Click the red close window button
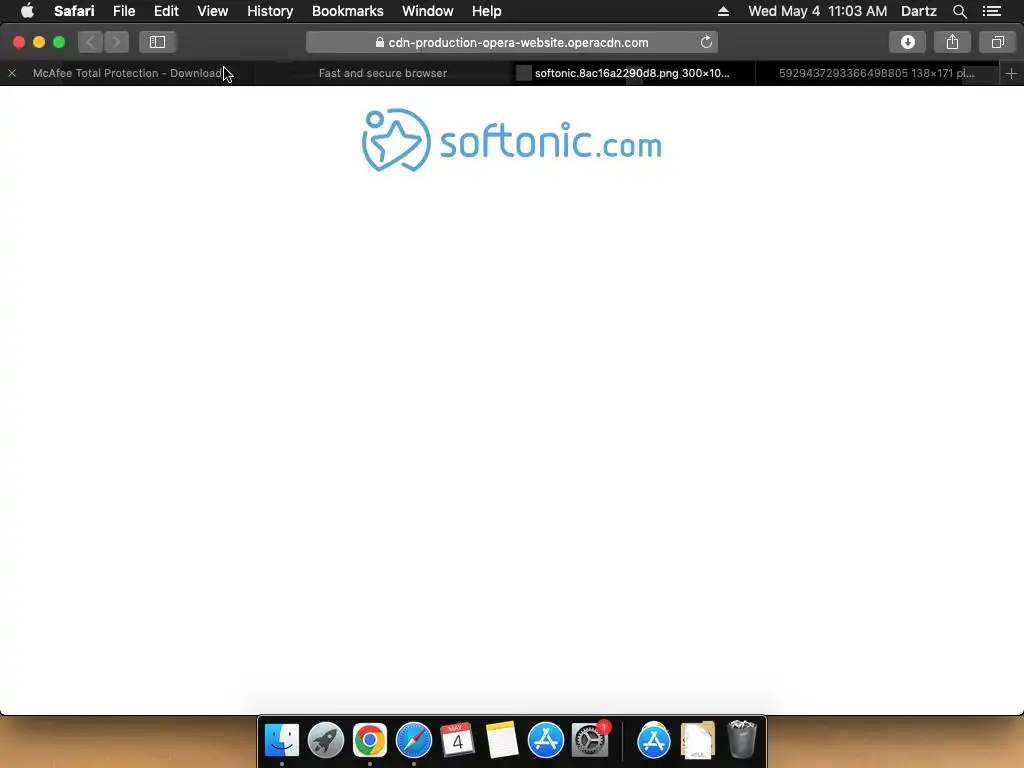This screenshot has height=768, width=1024. [x=19, y=42]
